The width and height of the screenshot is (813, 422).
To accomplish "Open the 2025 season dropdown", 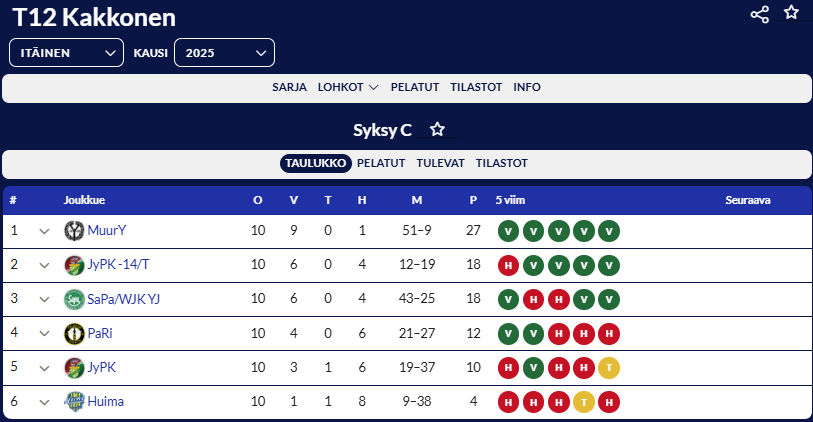I will point(224,52).
